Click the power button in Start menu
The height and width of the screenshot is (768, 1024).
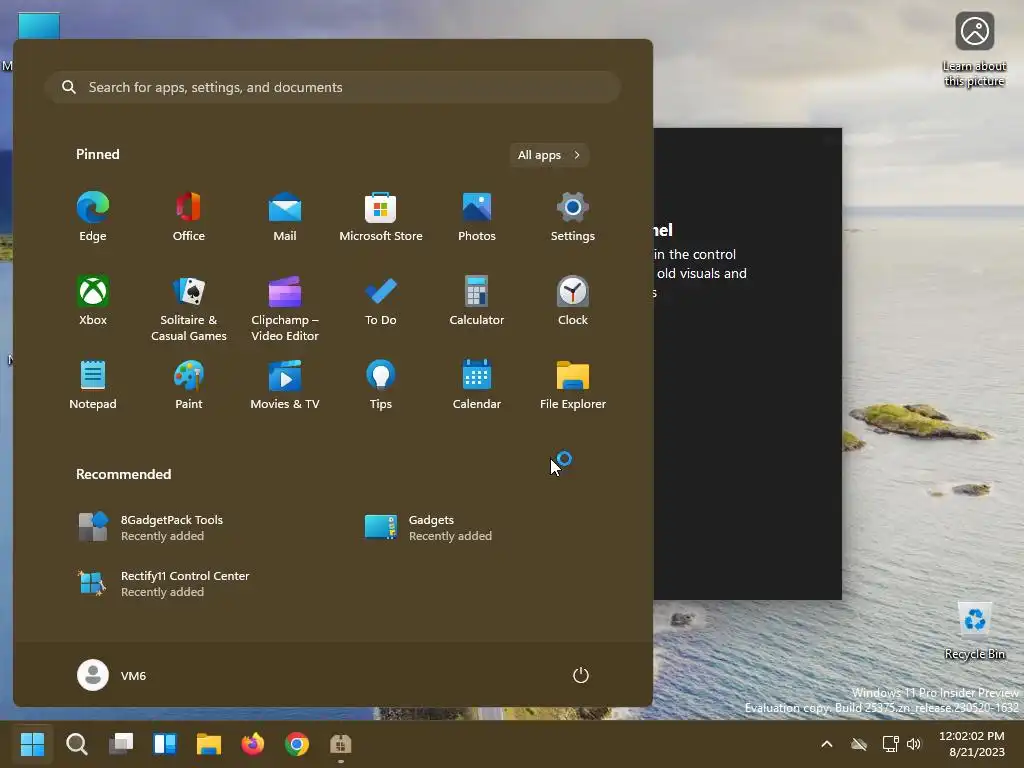coord(581,675)
